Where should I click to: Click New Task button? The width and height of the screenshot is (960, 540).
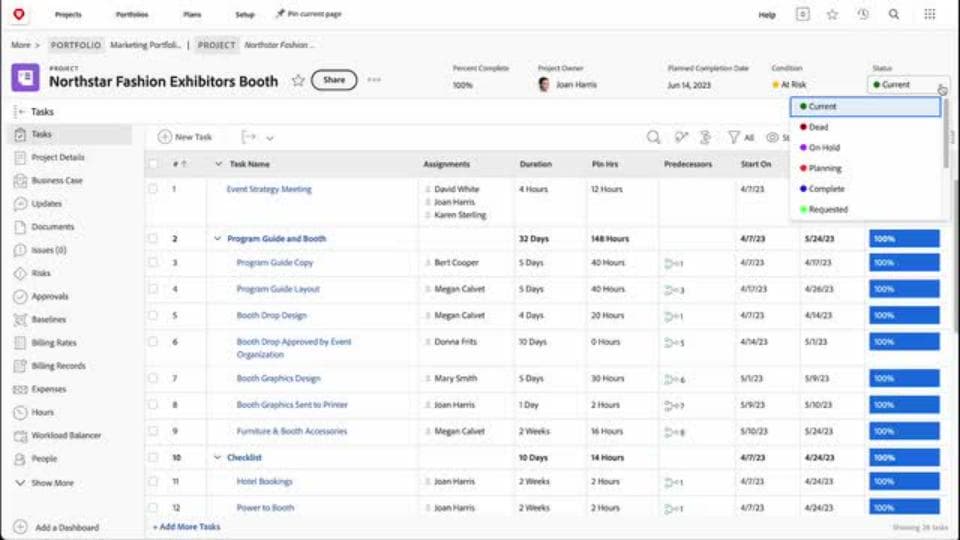[x=185, y=137]
